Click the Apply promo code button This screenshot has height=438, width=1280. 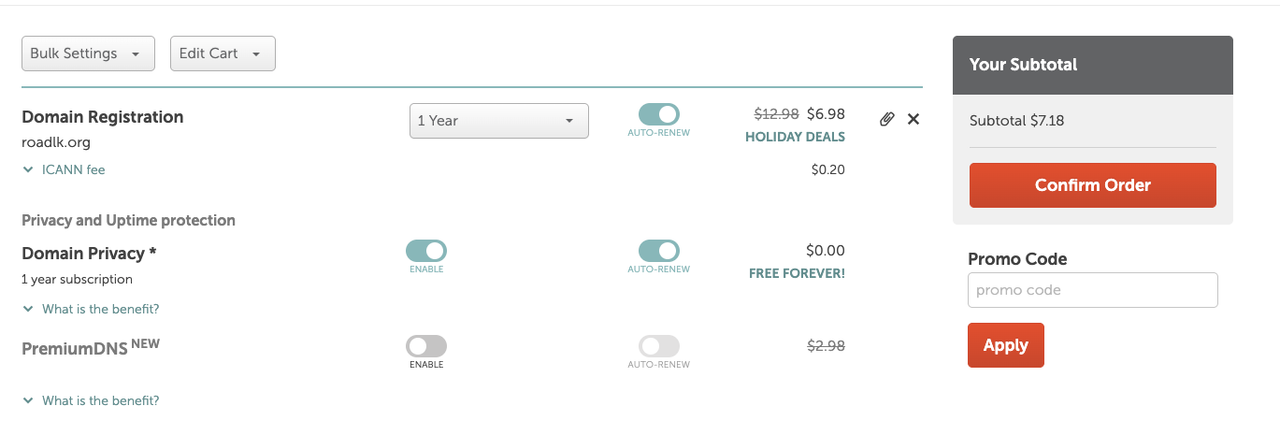tap(1006, 345)
